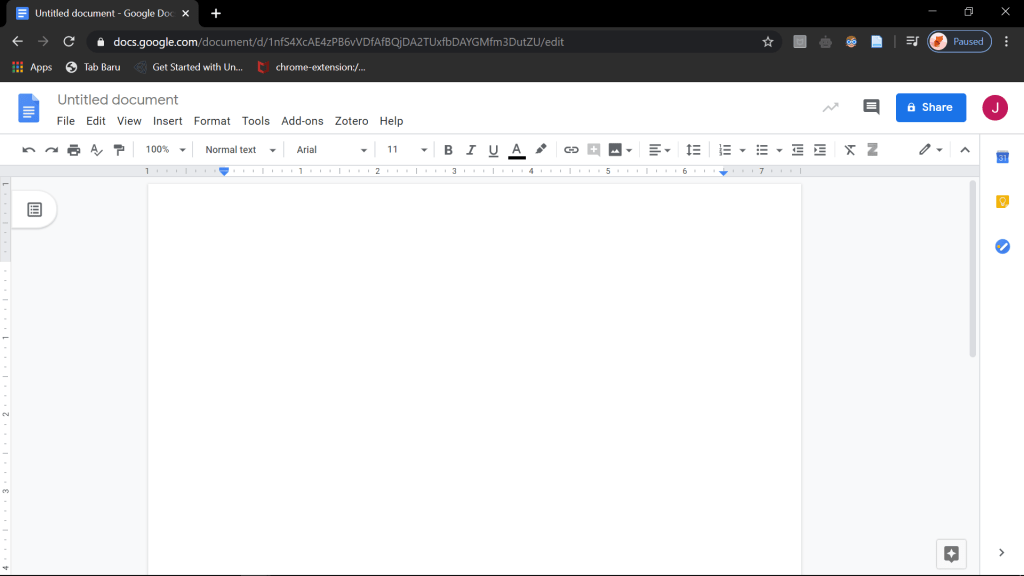
Task: Open comment history speech bubble icon
Action: 871,107
